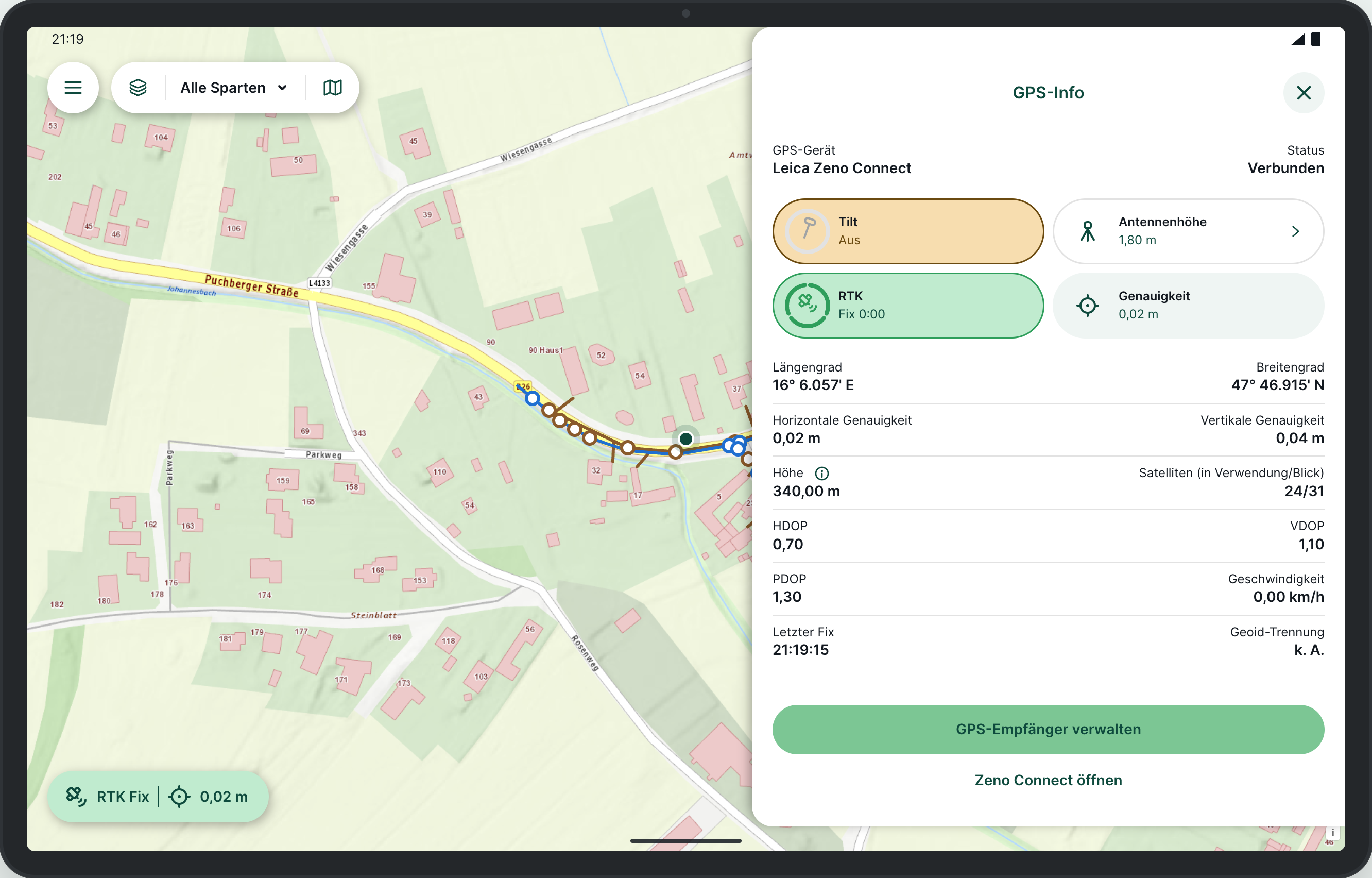Click GPS-Empfänger verwalten button
The image size is (1372, 878).
[1048, 729]
